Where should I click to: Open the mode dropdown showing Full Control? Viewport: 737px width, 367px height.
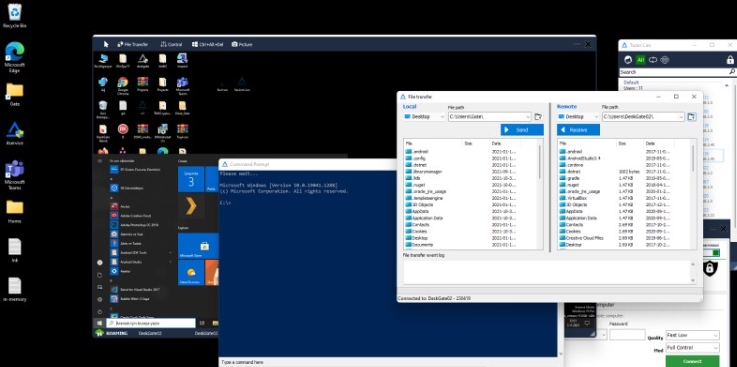point(692,348)
